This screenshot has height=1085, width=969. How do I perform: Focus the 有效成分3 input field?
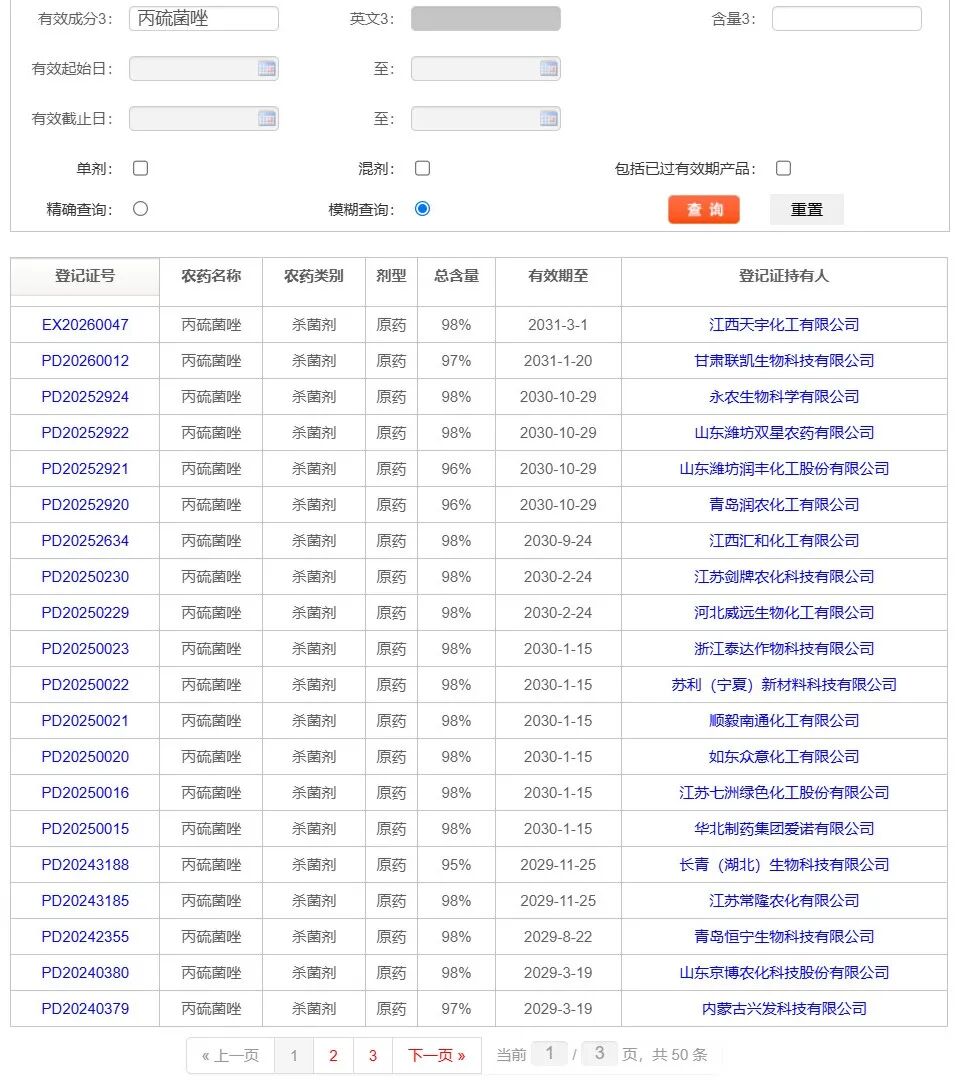click(x=203, y=19)
